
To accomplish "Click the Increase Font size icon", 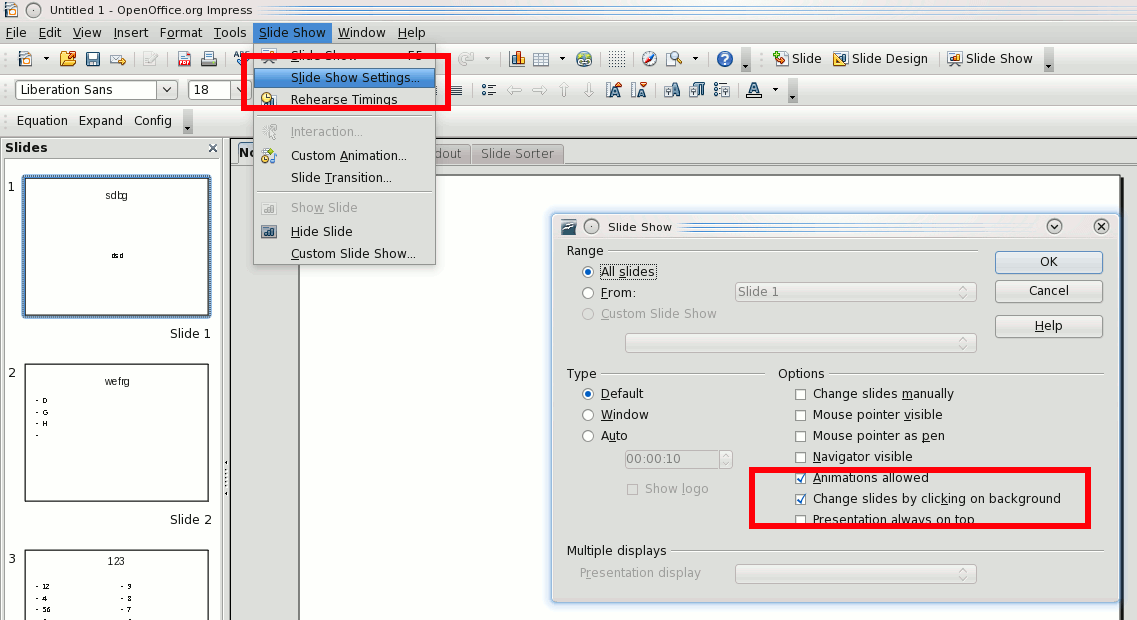I will (614, 90).
